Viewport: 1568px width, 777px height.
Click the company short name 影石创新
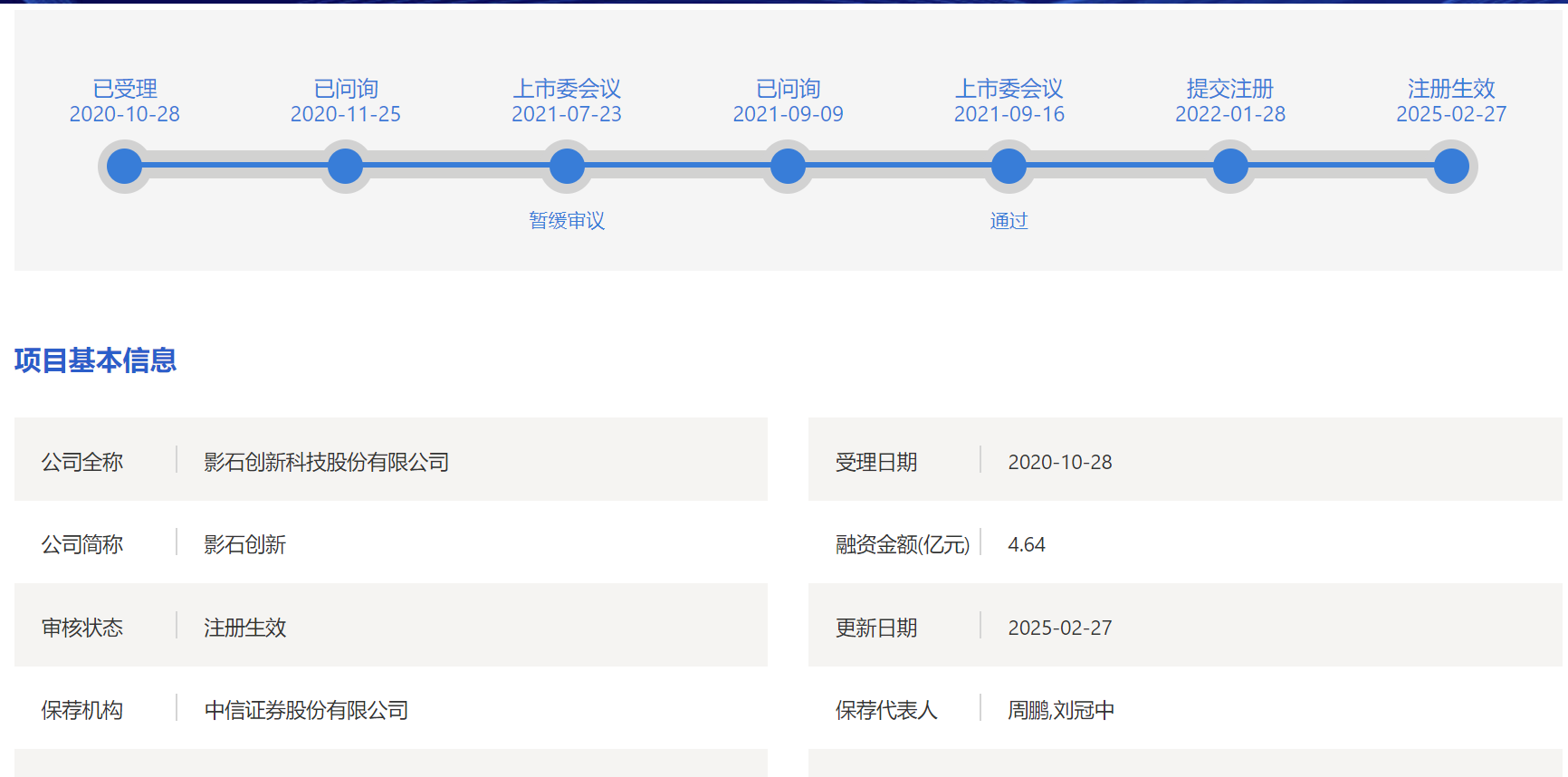click(244, 544)
